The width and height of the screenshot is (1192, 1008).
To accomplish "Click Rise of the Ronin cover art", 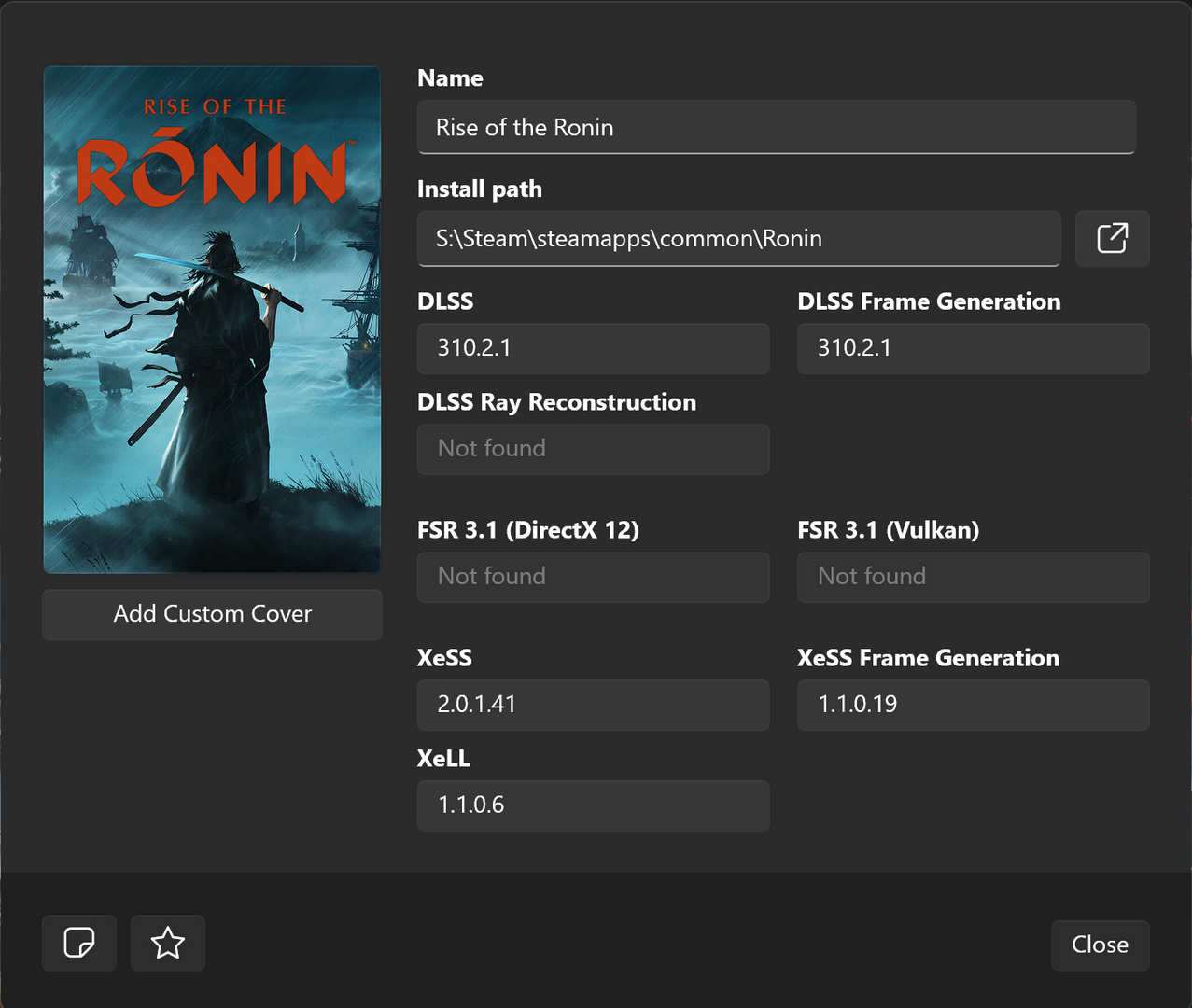I will tap(212, 319).
